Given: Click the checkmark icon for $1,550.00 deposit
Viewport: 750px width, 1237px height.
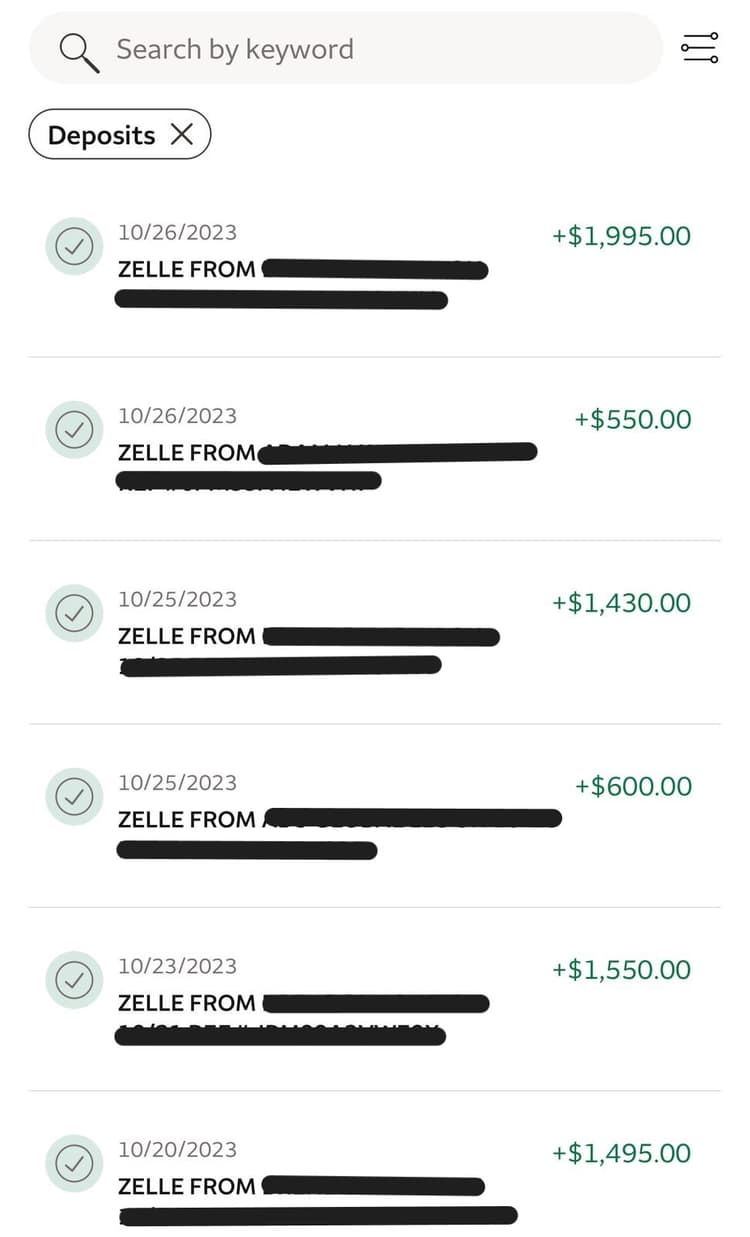Looking at the screenshot, I should pyautogui.click(x=74, y=979).
